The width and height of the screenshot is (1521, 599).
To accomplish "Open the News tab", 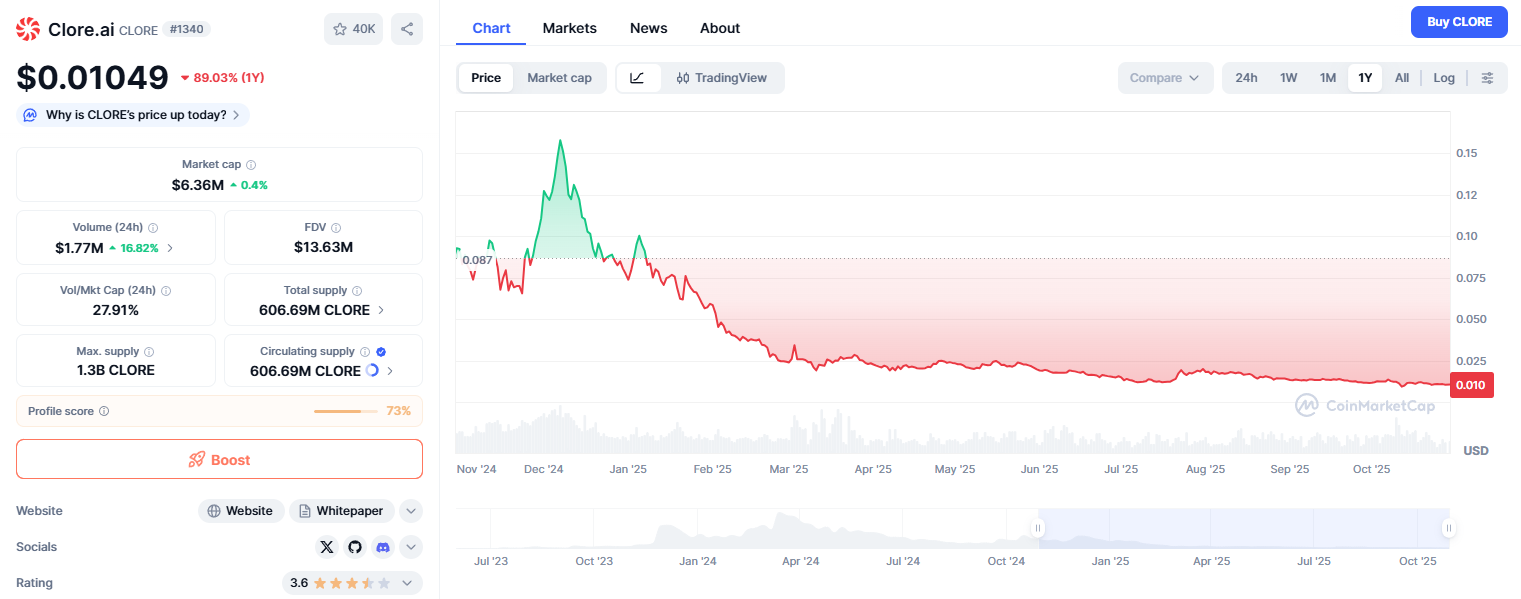I will pos(648,28).
